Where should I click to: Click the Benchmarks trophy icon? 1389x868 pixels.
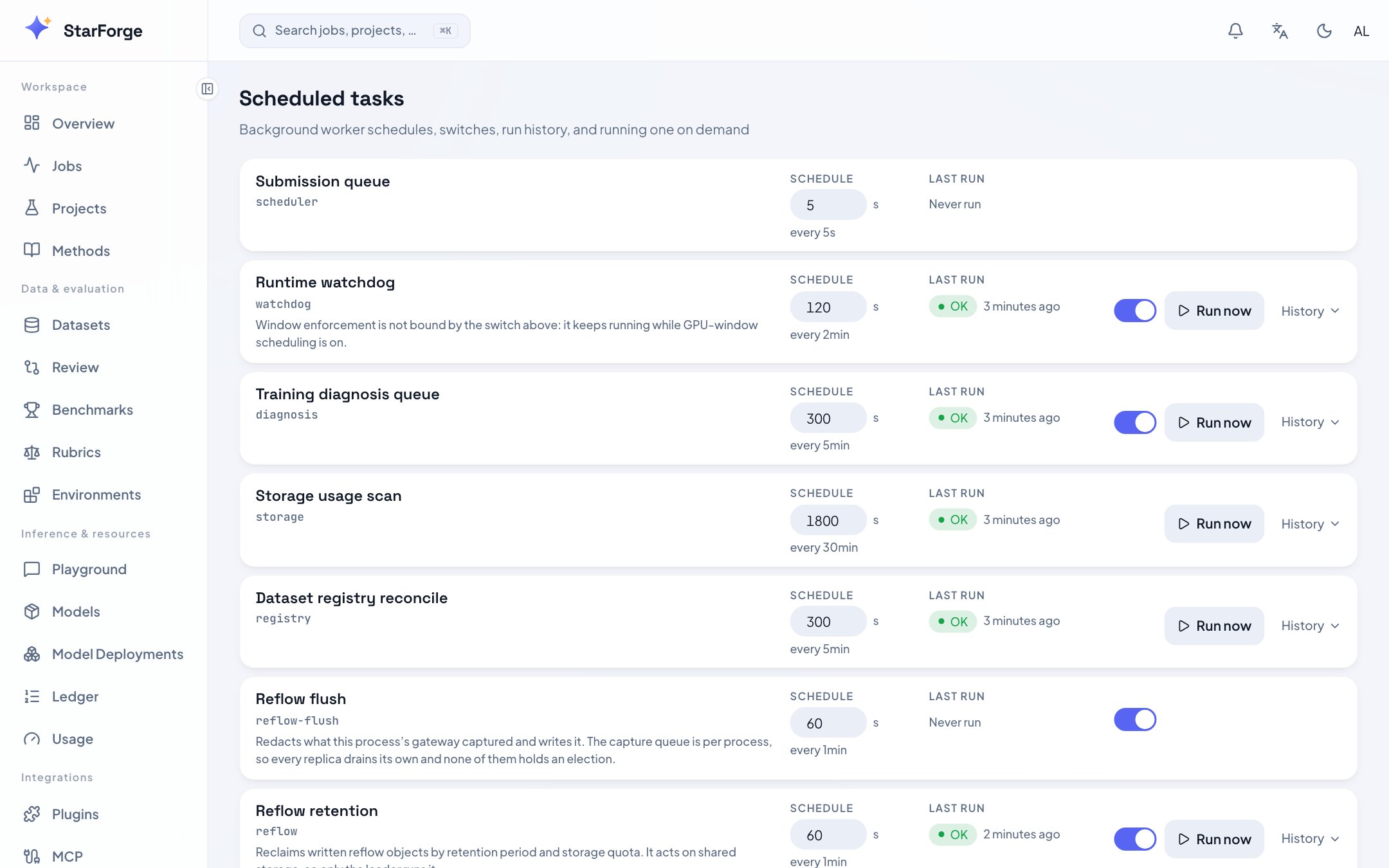(x=32, y=410)
